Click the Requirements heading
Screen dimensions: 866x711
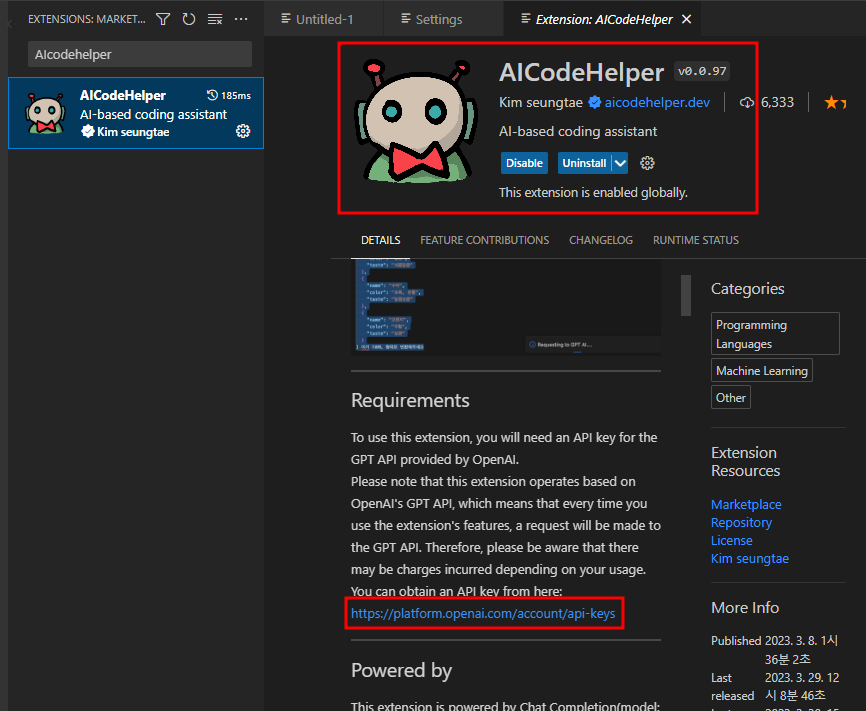coord(410,401)
